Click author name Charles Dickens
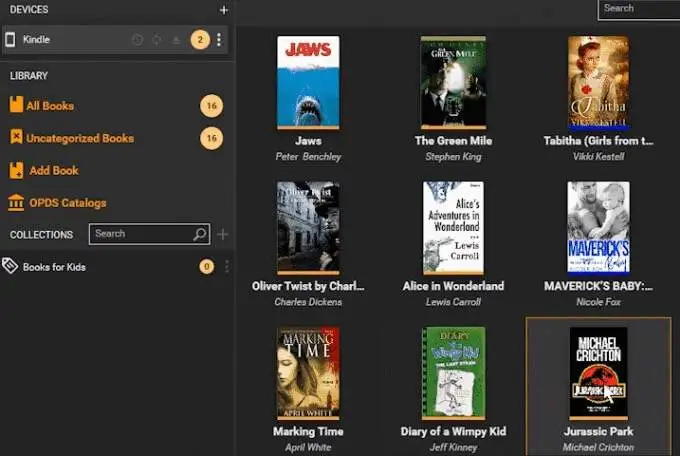Viewport: 680px width, 456px height. (x=308, y=302)
